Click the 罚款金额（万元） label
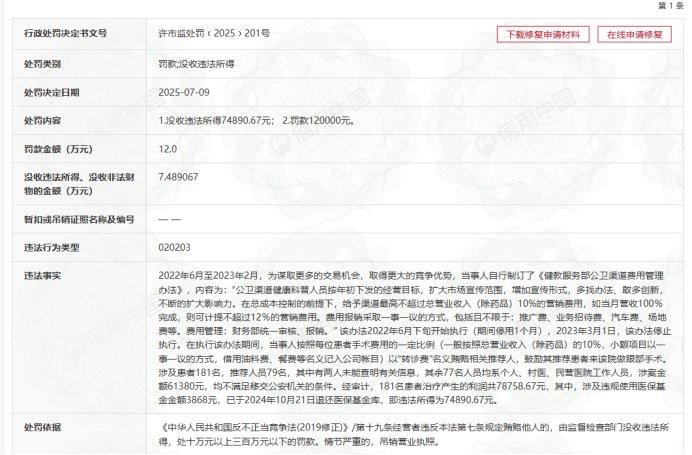 pyautogui.click(x=58, y=149)
